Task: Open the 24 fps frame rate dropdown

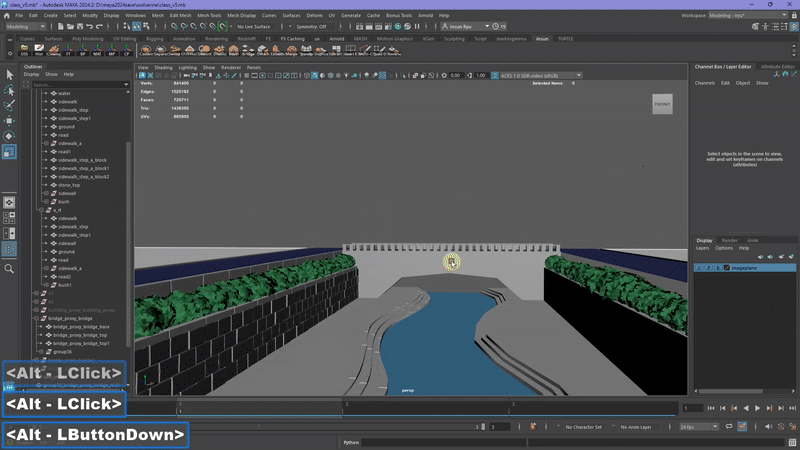Action: click(x=698, y=427)
